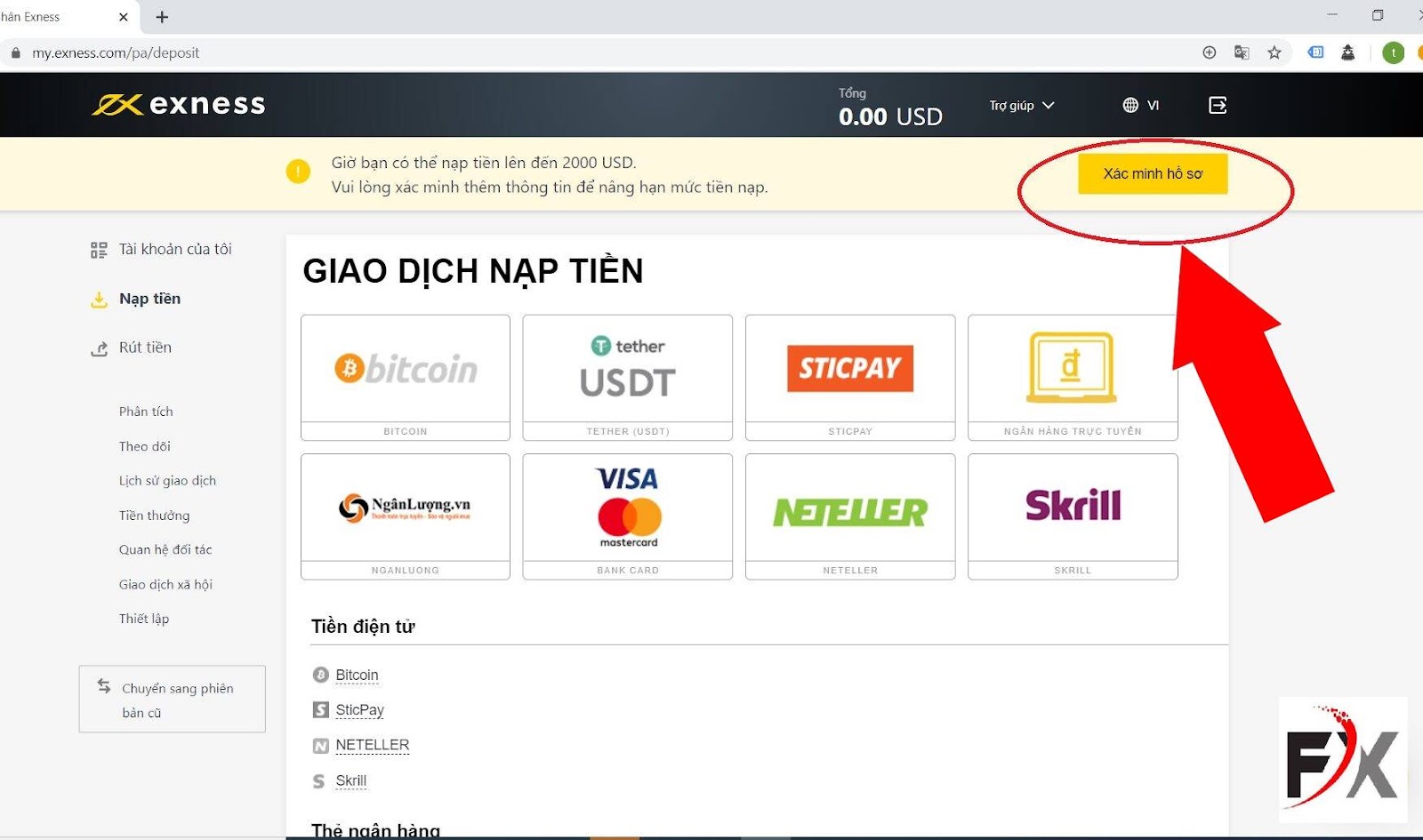
Task: Choose the Ngân hàng trực tuyến card
Action: coord(1073,378)
